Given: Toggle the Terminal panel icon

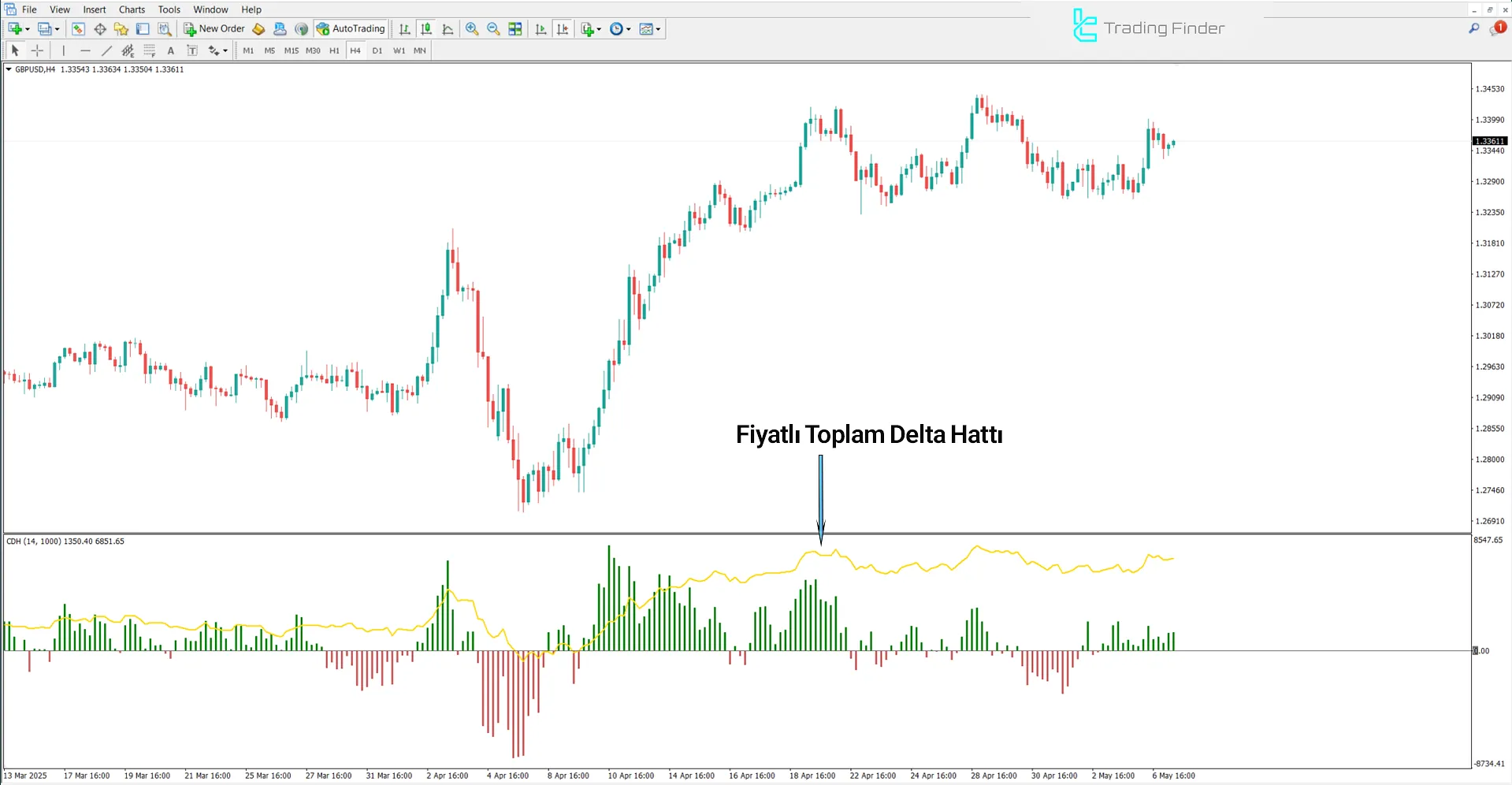Looking at the screenshot, I should pyautogui.click(x=143, y=29).
